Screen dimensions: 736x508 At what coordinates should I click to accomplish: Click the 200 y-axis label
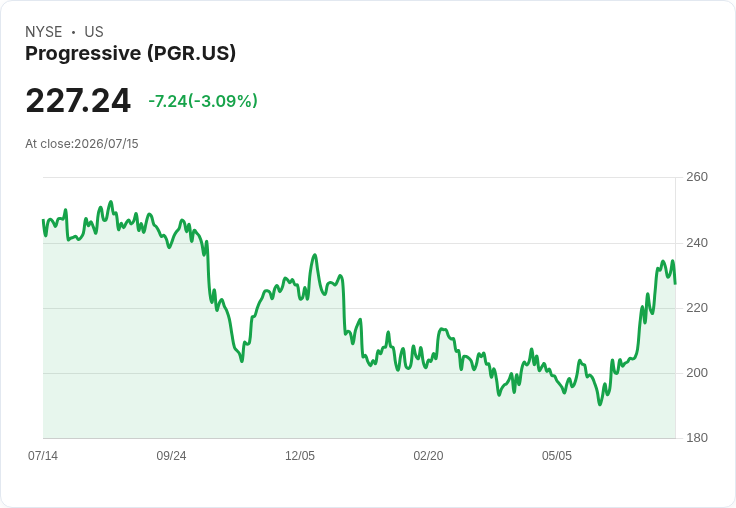point(697,373)
